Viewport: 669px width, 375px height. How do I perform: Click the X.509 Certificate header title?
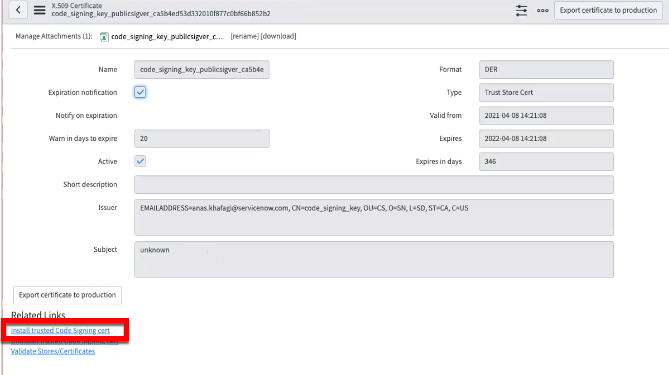[x=77, y=6]
